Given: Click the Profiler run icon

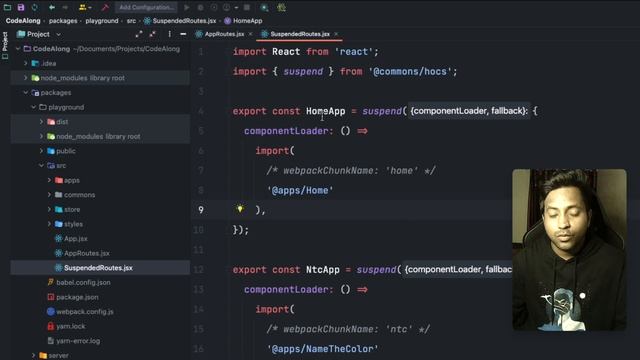Looking at the screenshot, I should [x=228, y=7].
